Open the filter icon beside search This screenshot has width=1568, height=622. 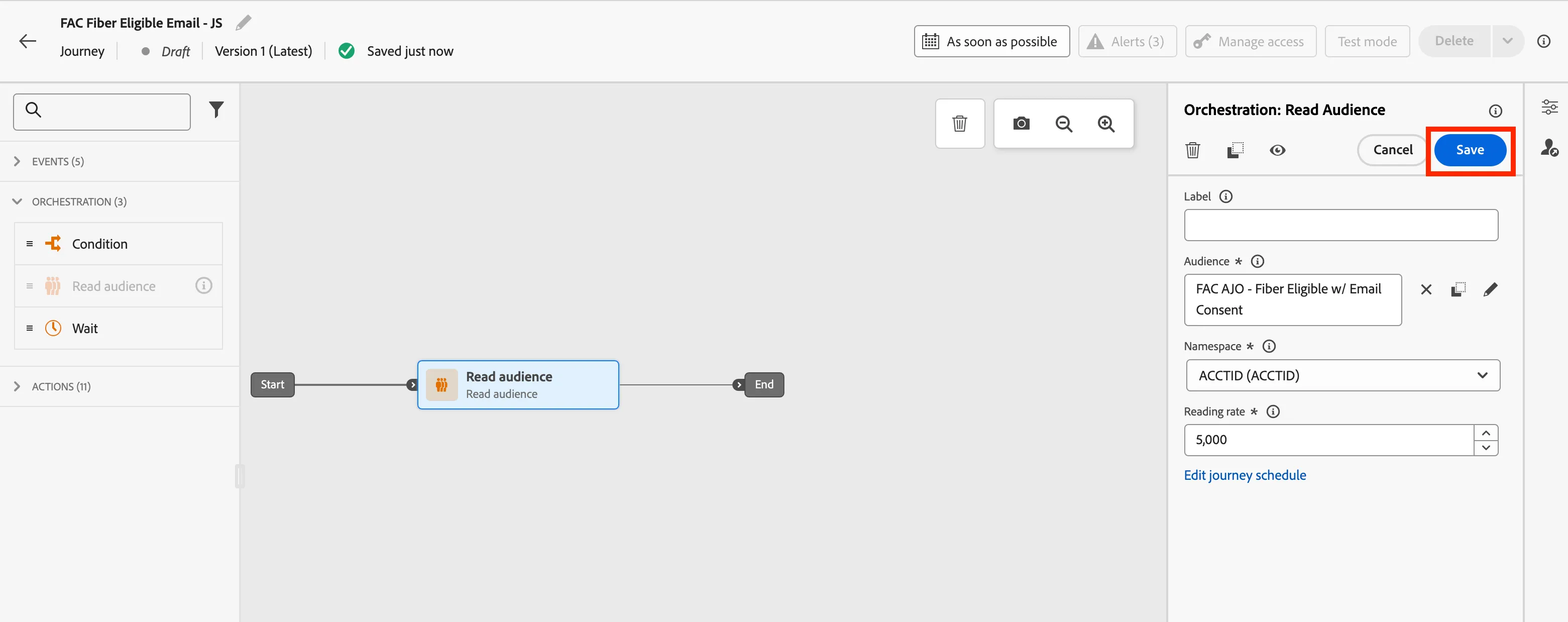click(216, 110)
